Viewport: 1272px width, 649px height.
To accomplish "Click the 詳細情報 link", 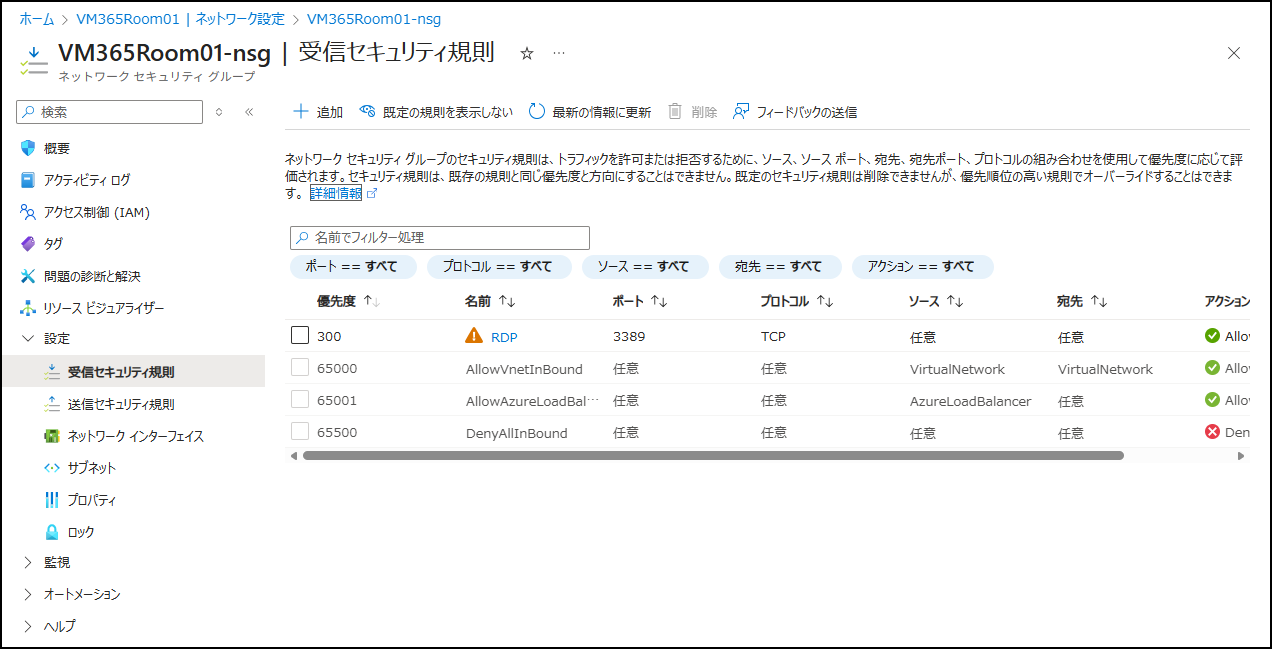I will (x=336, y=193).
